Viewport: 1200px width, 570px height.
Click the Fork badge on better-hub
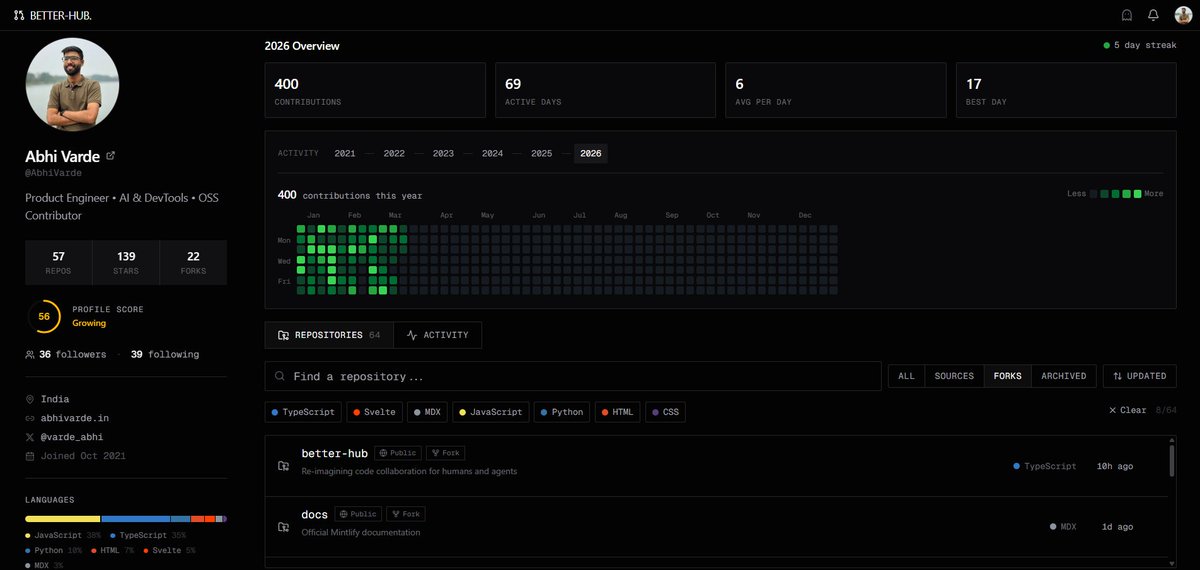tap(445, 453)
